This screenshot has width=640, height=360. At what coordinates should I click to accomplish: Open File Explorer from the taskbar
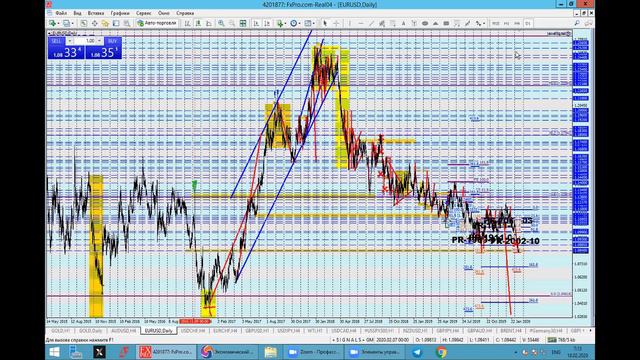tap(270, 352)
